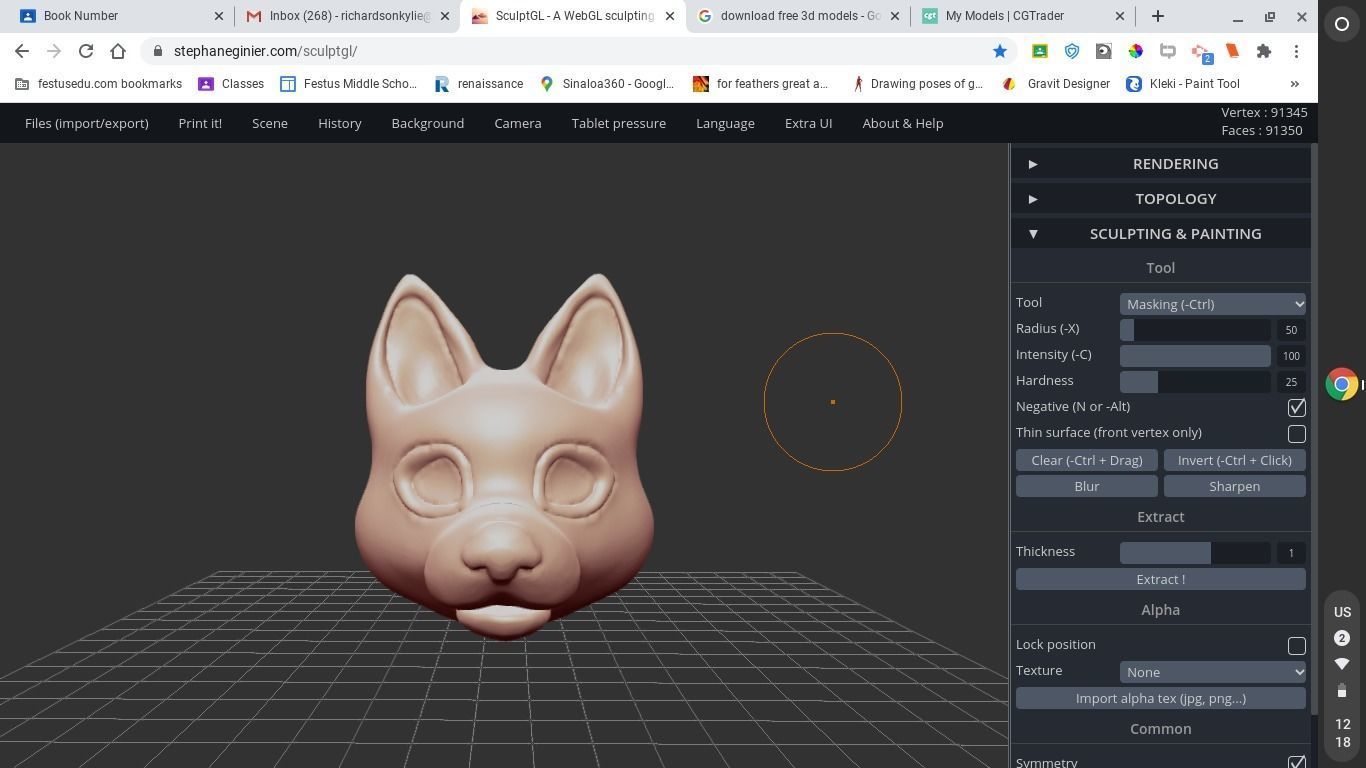Expand the RENDERING section
This screenshot has height=768, width=1366.
click(x=1161, y=164)
